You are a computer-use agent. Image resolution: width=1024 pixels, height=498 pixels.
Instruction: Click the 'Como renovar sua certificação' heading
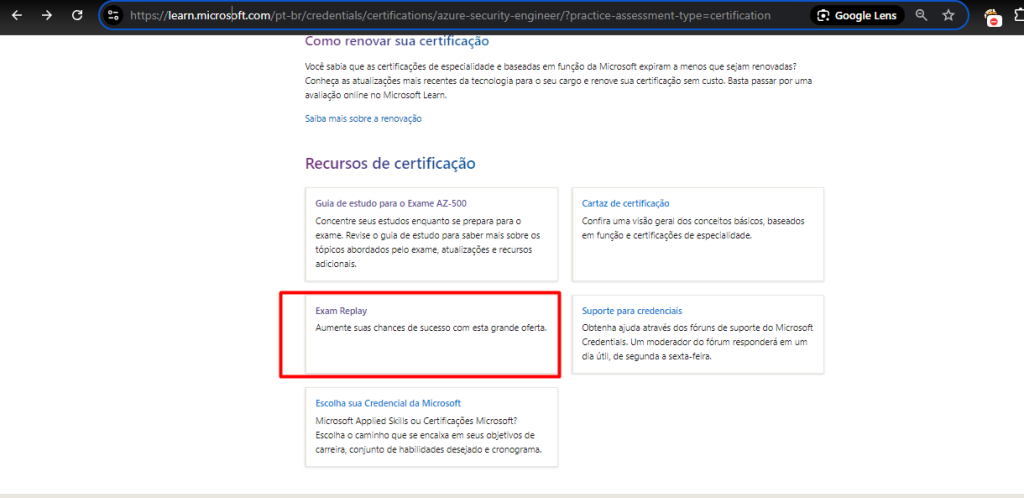click(x=396, y=41)
